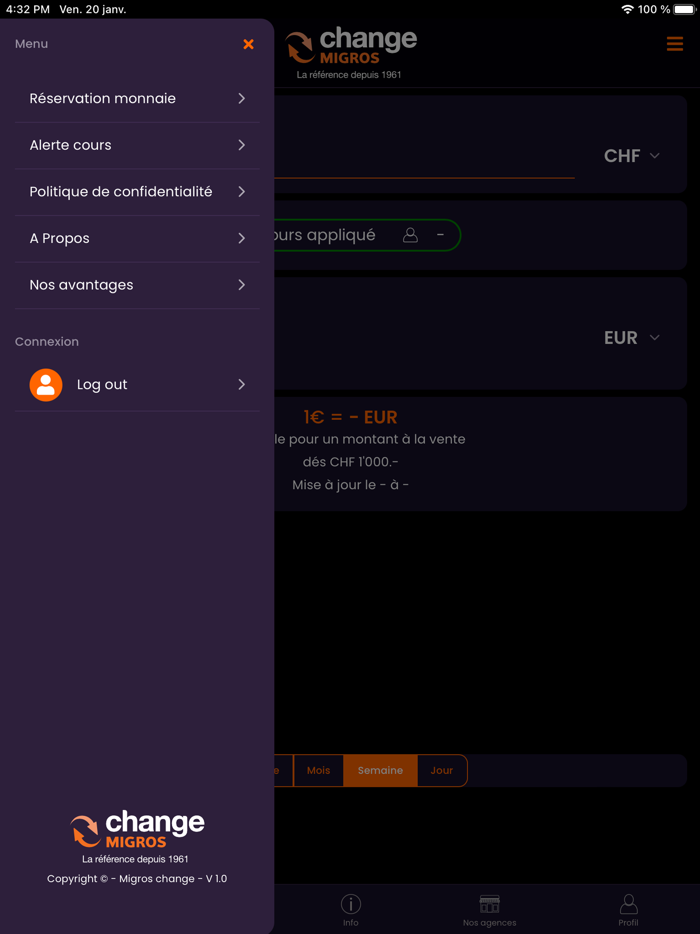Open Politique de confidentialité
The image size is (700, 934).
(x=136, y=191)
